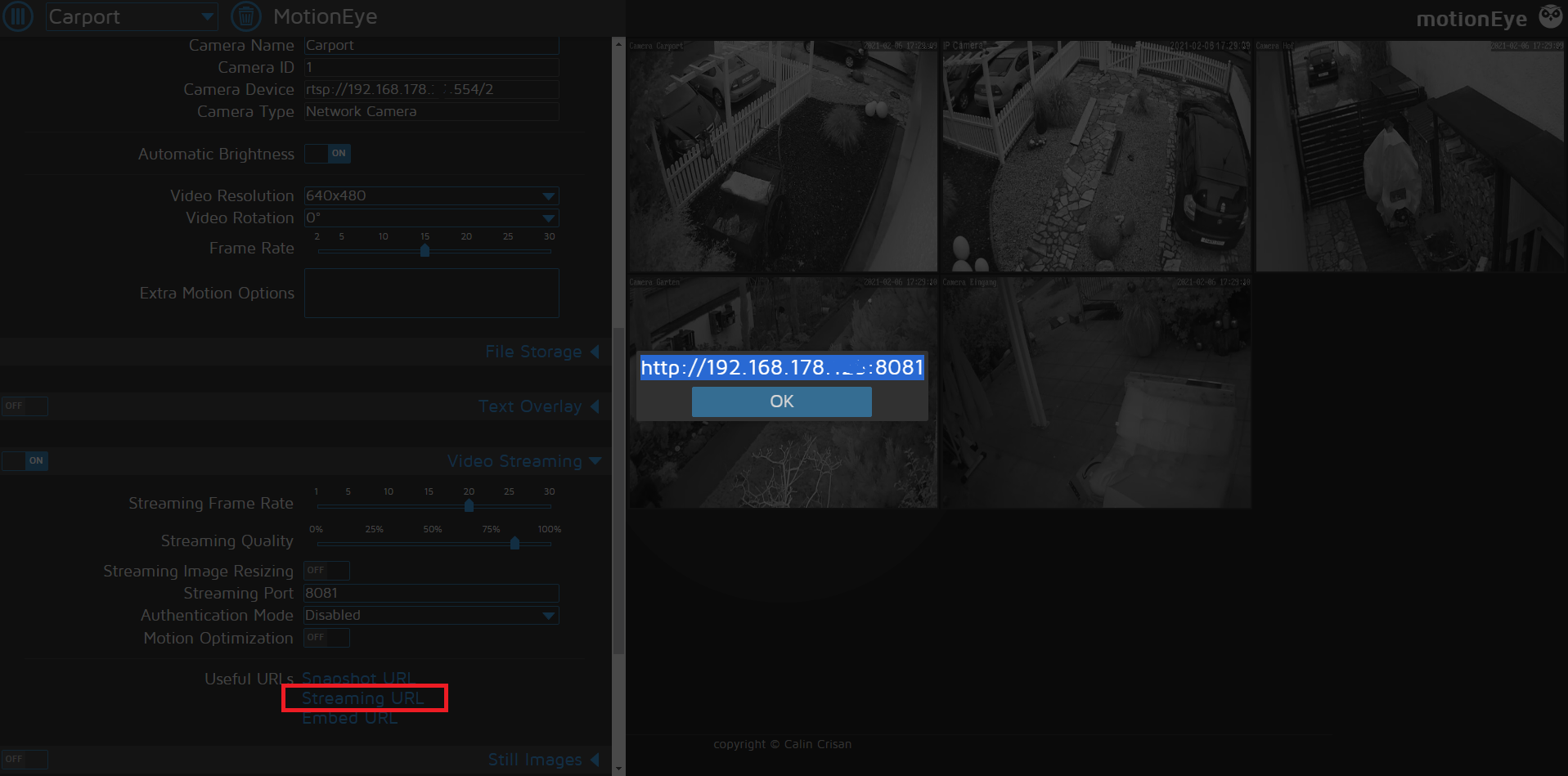Toggle the Video Streaming section switch

tap(25, 461)
